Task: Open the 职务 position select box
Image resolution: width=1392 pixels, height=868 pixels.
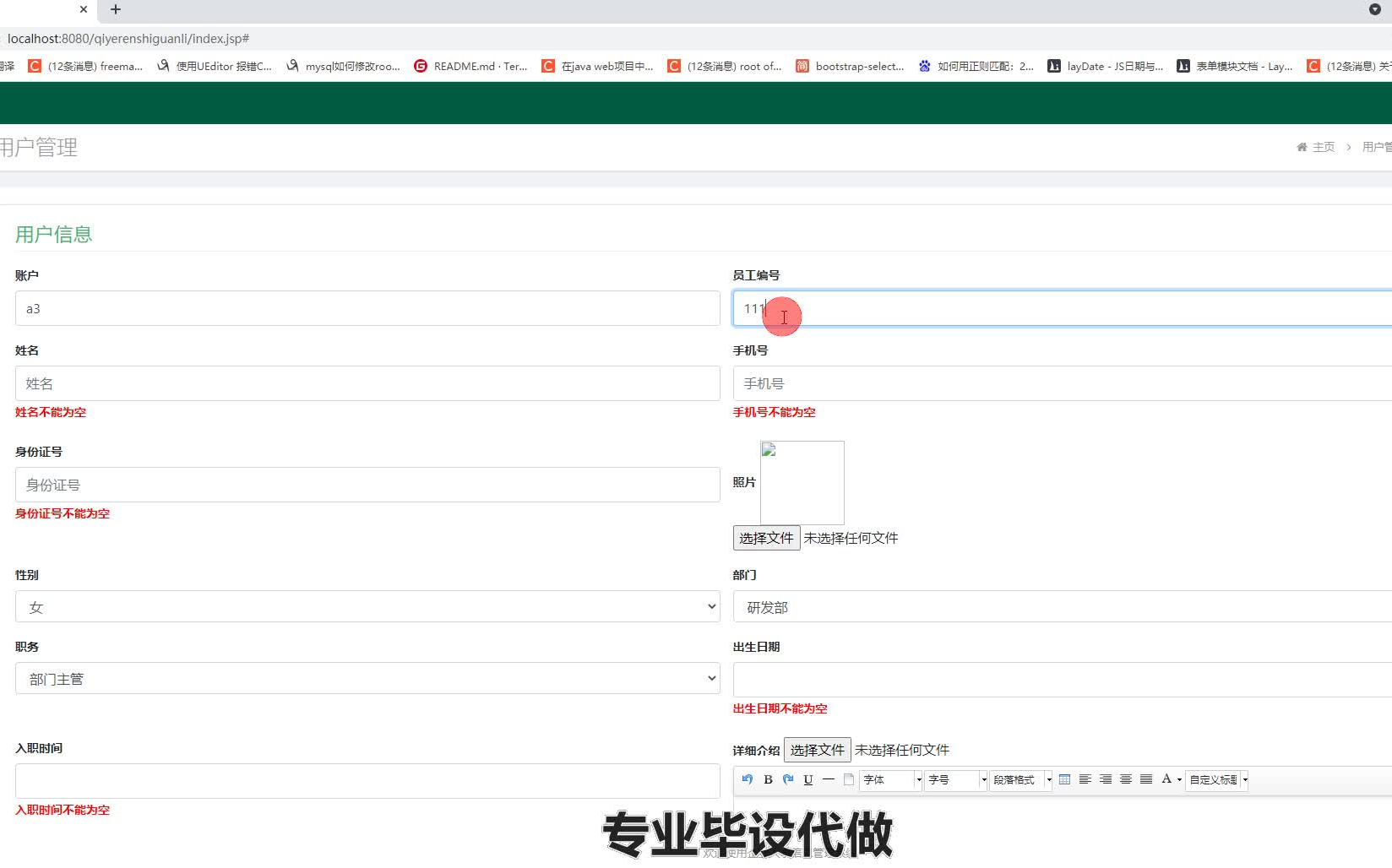Action: tap(367, 678)
